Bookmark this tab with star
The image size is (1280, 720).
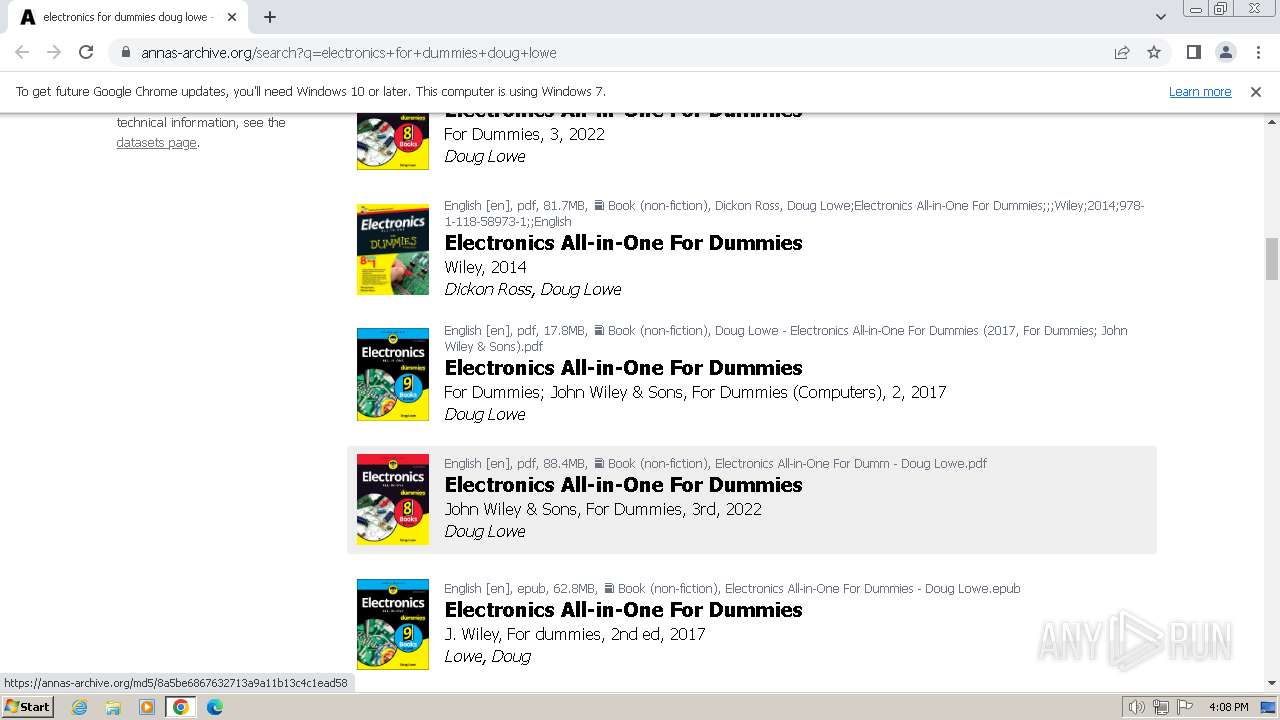pos(1154,52)
